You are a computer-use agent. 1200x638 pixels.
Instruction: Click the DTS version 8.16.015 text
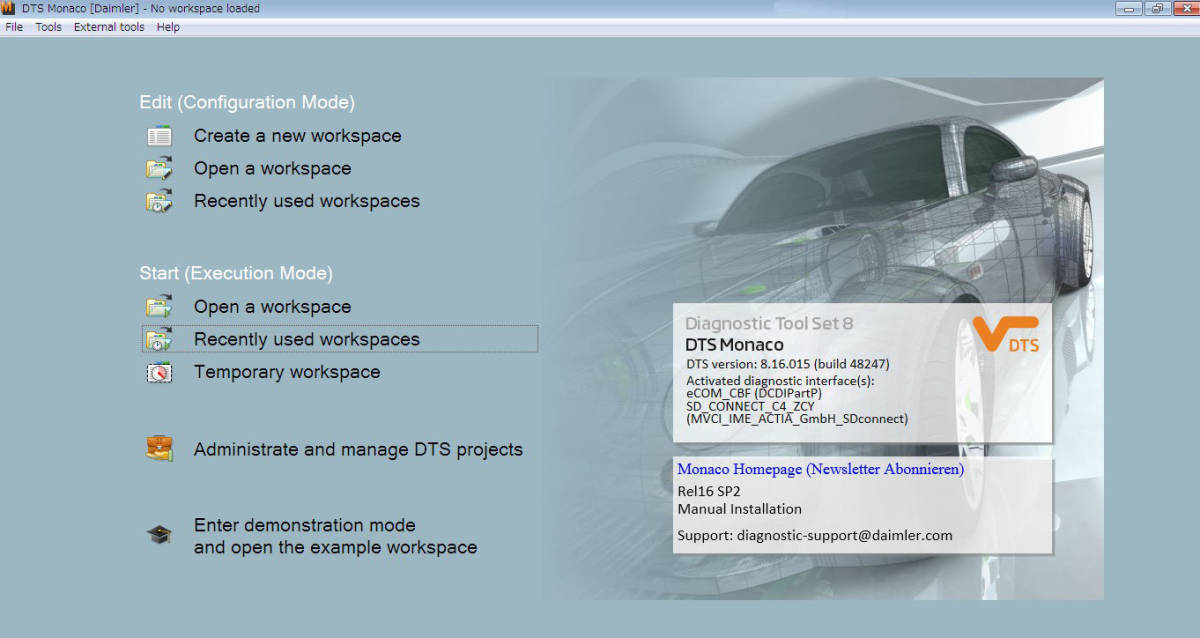[x=788, y=364]
